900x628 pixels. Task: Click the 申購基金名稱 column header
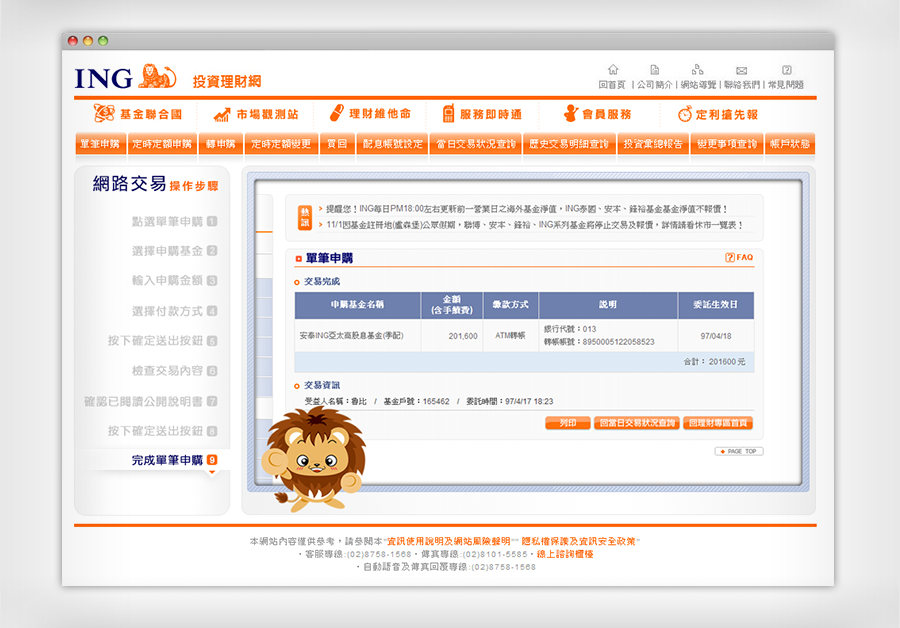tap(358, 305)
